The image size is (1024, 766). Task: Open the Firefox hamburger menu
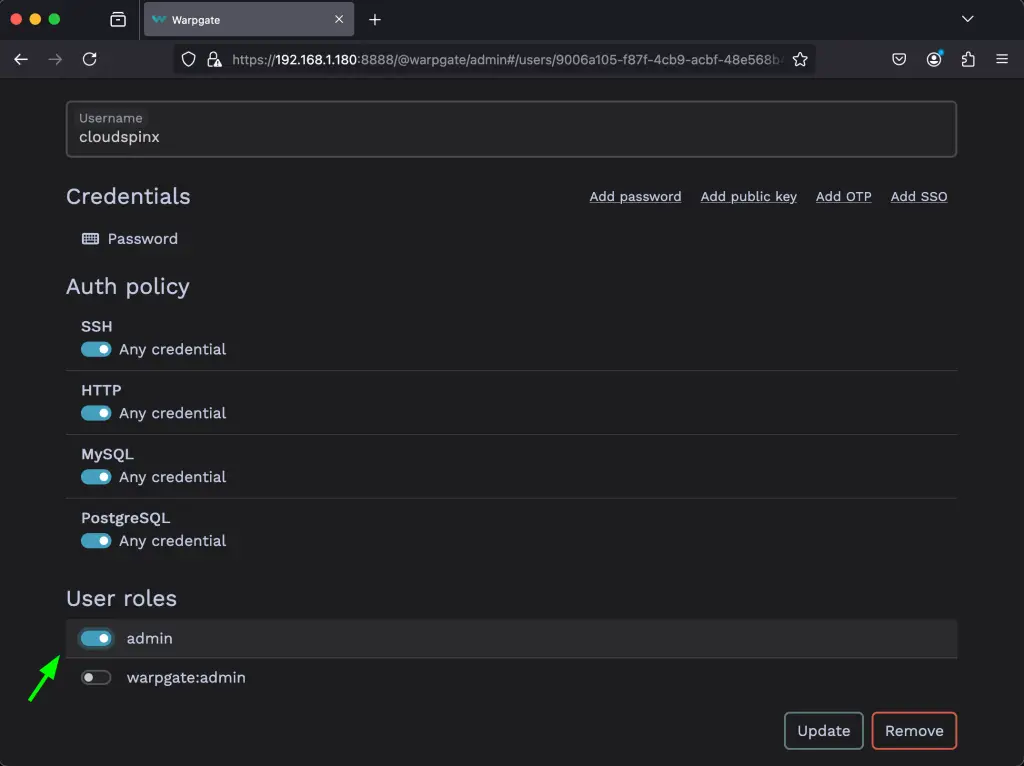1001,59
